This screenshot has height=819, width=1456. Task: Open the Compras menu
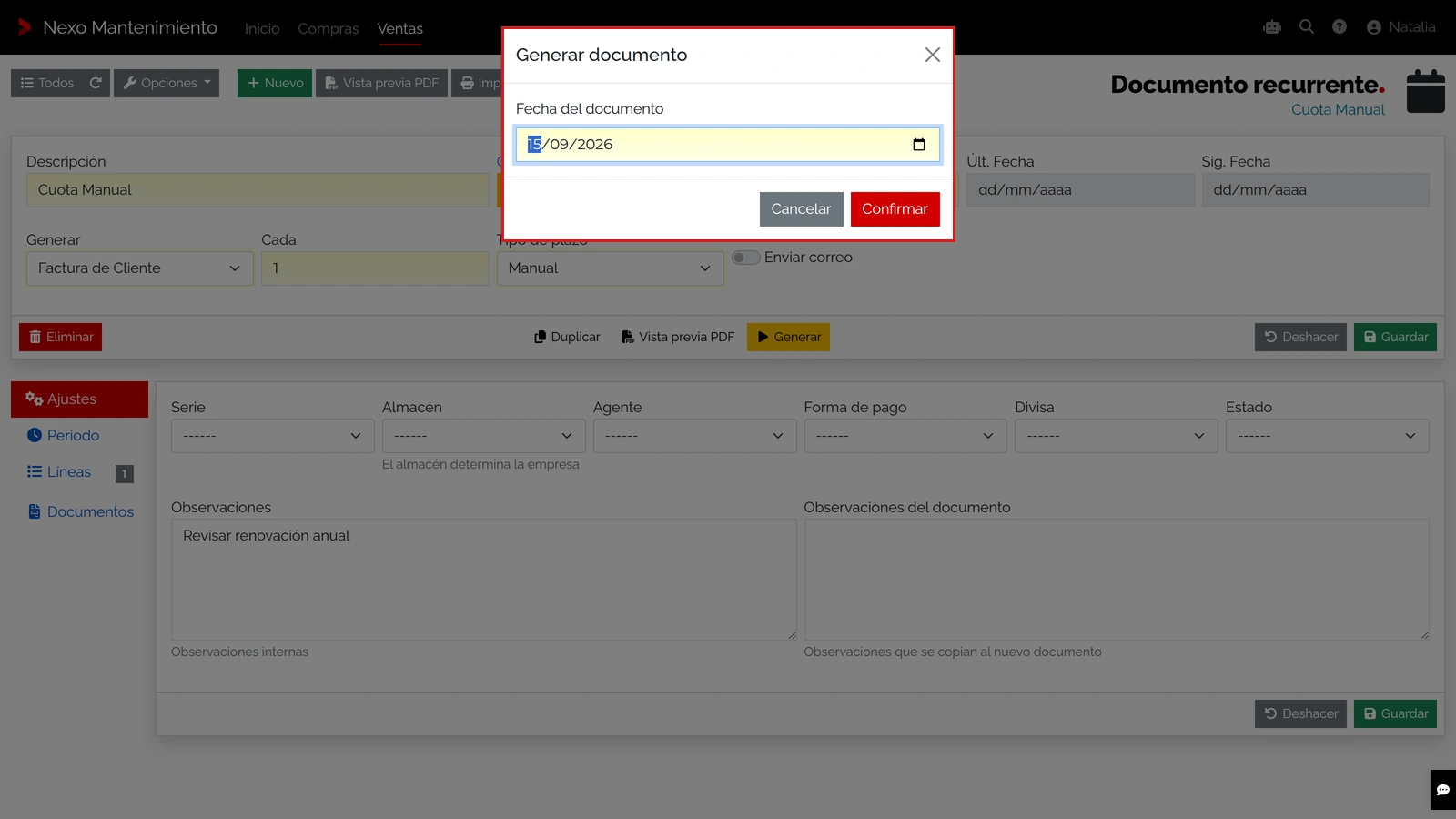[329, 29]
